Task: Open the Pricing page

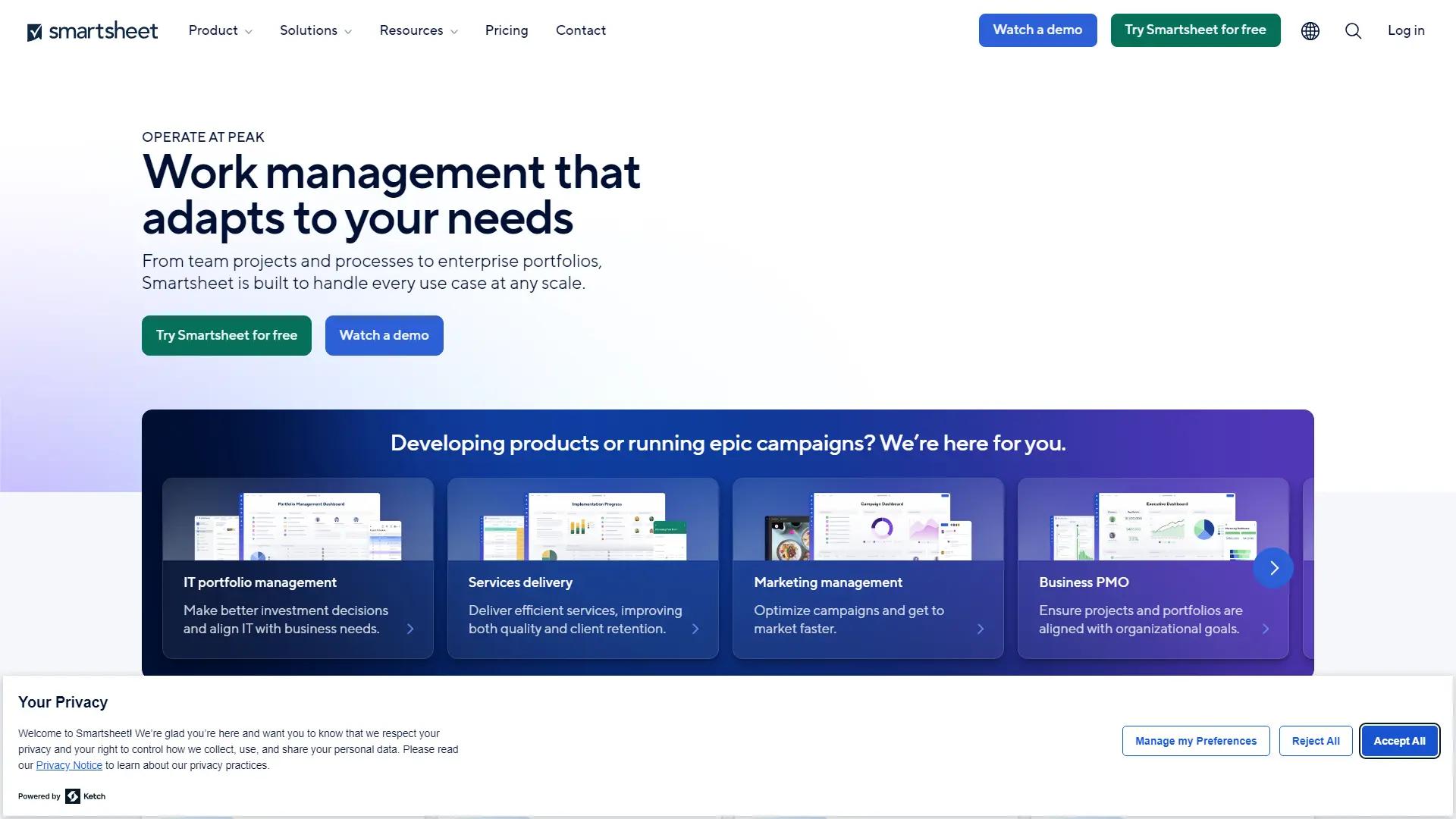Action: 507,30
